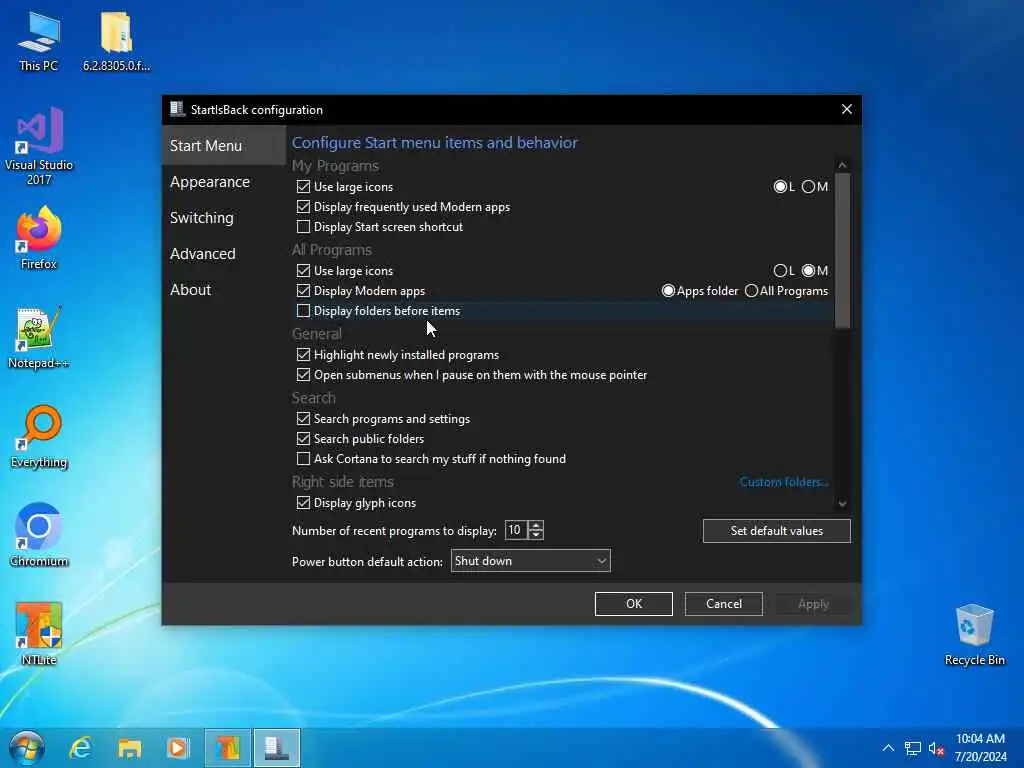Enable Display Start screen shortcut
This screenshot has height=768, width=1024.
tap(303, 227)
